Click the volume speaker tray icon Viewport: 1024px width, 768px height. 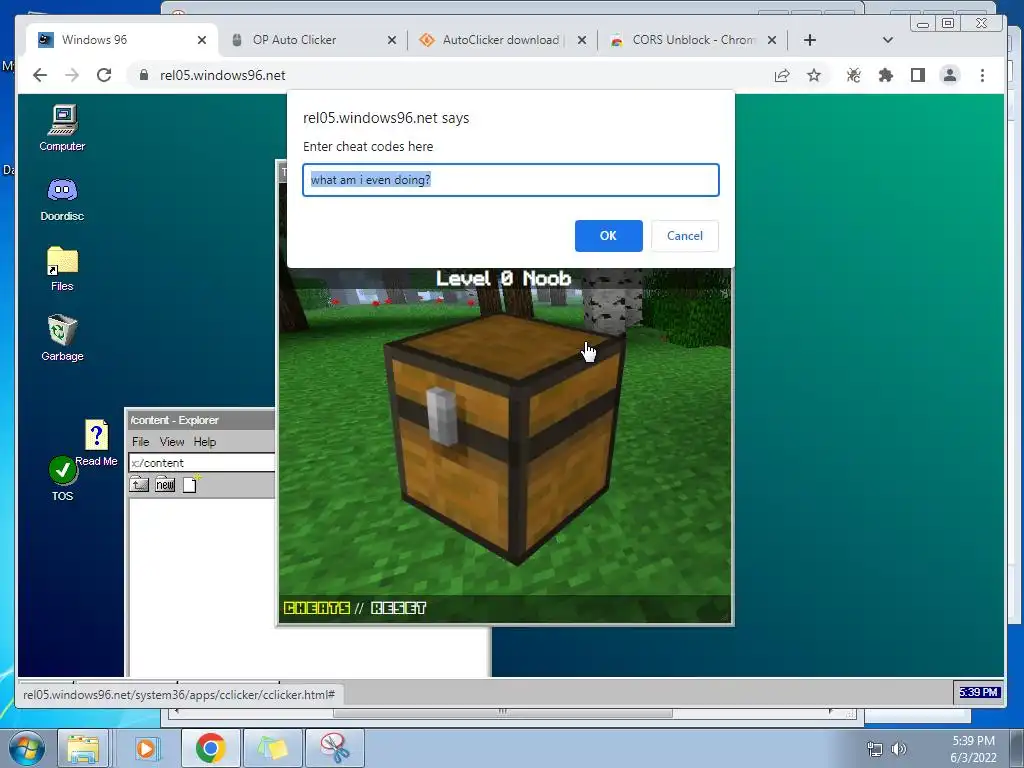coord(899,749)
